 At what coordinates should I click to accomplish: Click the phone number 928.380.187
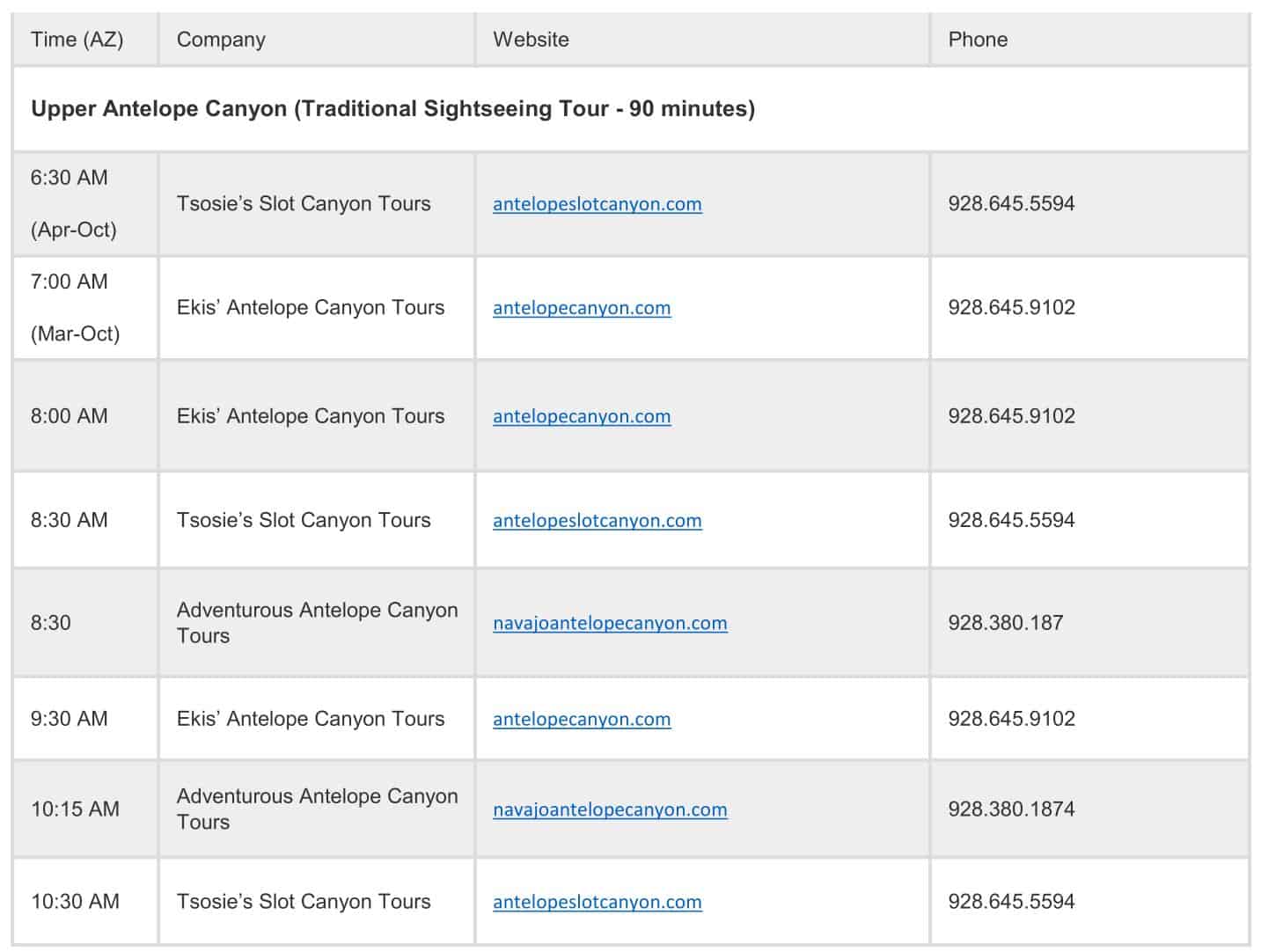(x=1006, y=623)
